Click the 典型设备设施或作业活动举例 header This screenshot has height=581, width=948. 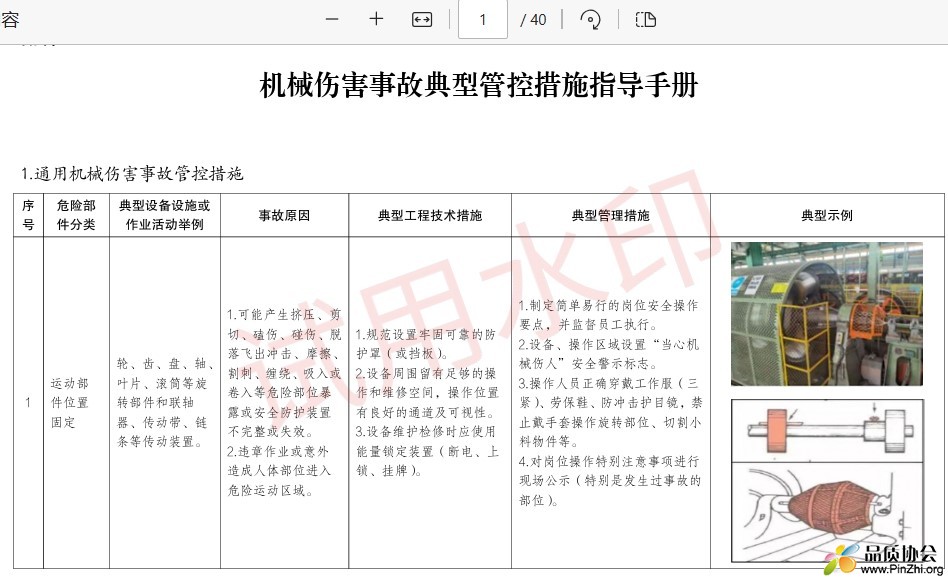[x=164, y=215]
